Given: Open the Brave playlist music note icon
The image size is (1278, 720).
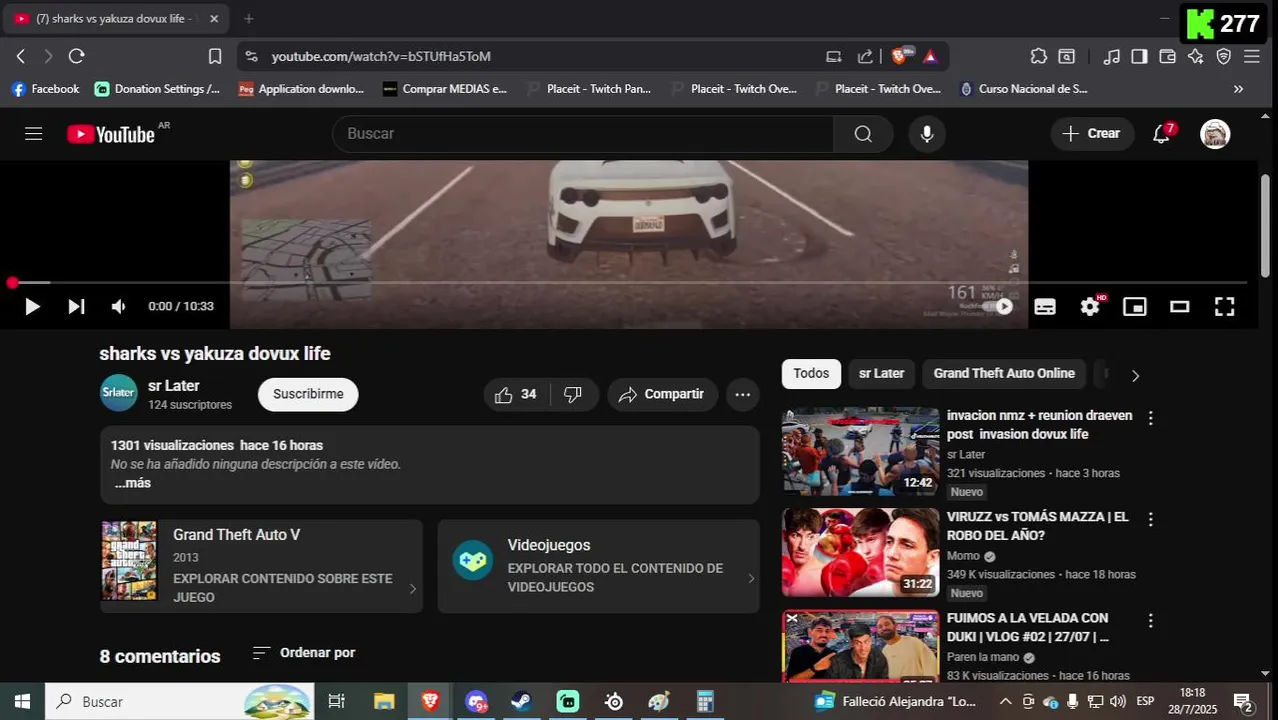Looking at the screenshot, I should click(x=1112, y=56).
